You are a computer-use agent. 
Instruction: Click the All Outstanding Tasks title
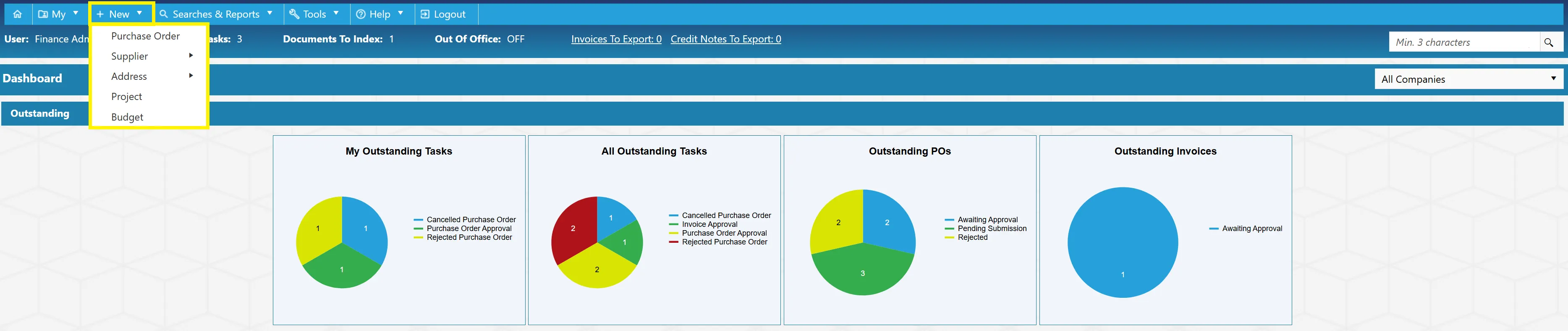[x=654, y=151]
